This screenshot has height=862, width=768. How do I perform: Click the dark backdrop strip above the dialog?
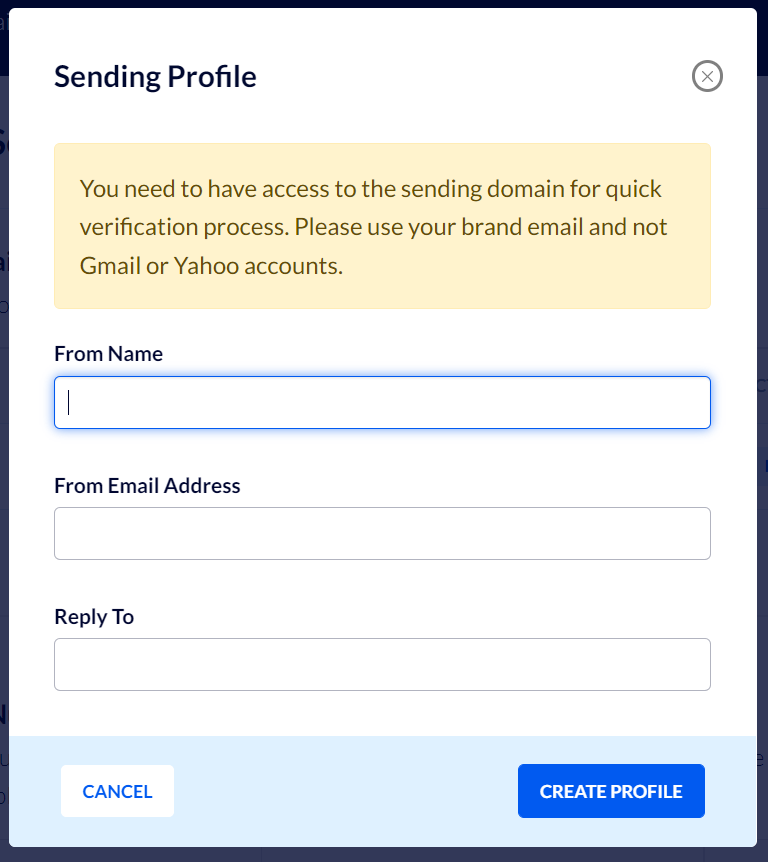[x=384, y=3]
